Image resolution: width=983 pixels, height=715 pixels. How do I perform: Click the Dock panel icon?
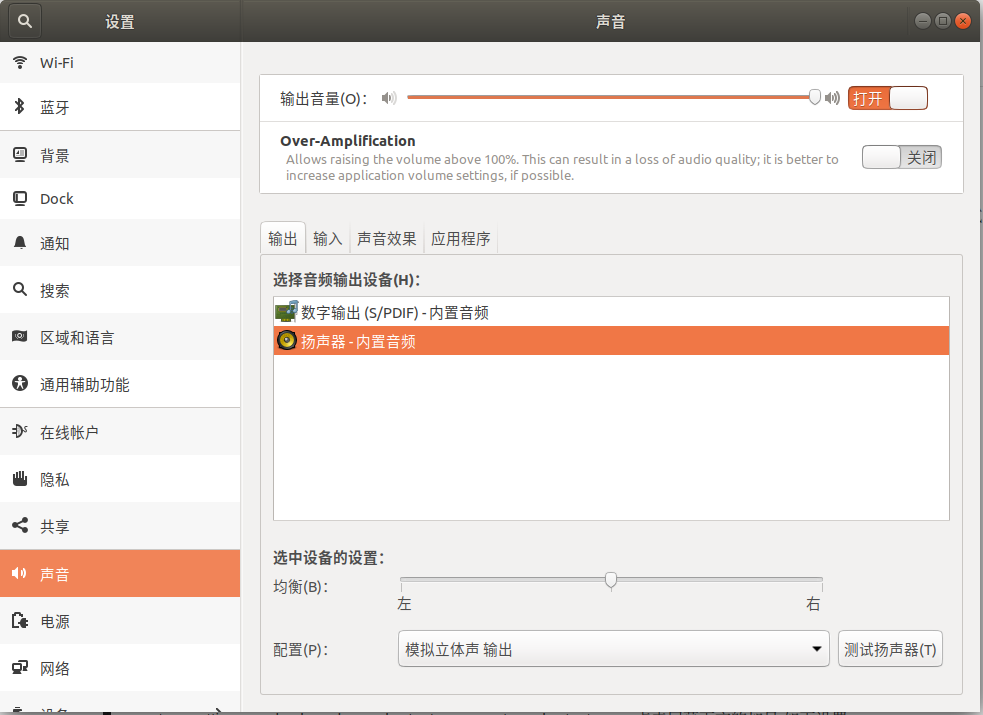pos(20,199)
